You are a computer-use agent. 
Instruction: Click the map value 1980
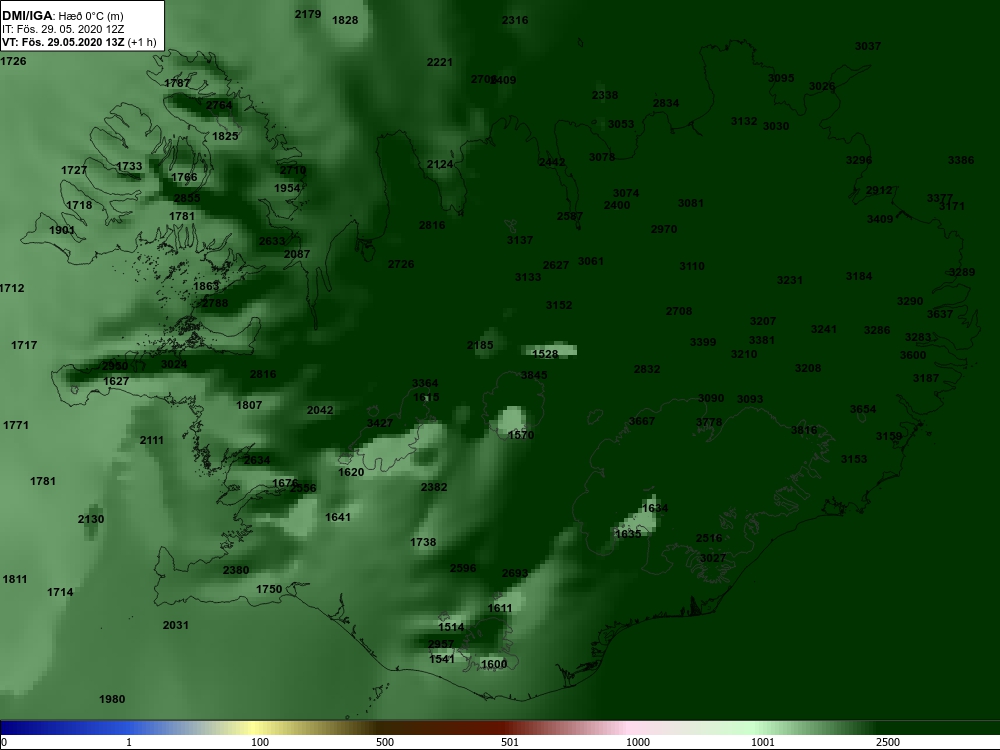click(x=112, y=700)
